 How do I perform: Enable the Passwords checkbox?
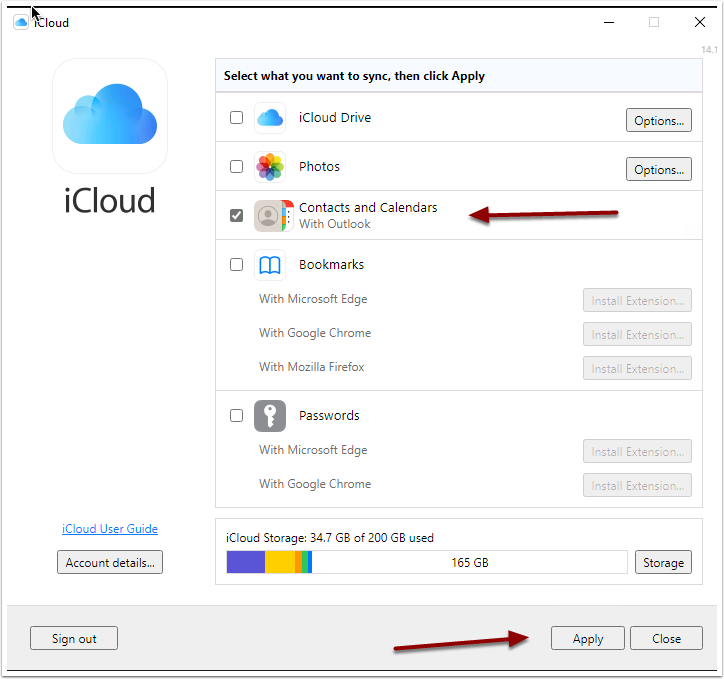(236, 416)
